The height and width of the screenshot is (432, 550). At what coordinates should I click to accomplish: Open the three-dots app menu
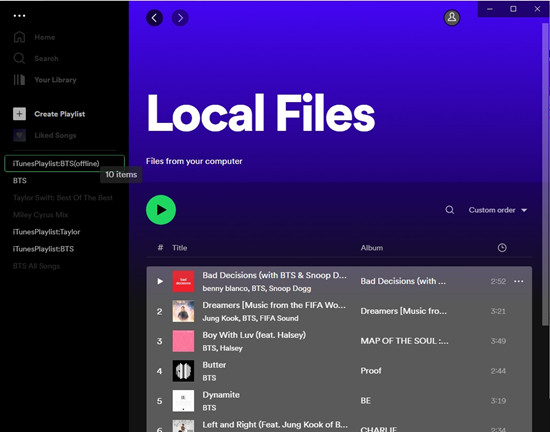pyautogui.click(x=19, y=16)
